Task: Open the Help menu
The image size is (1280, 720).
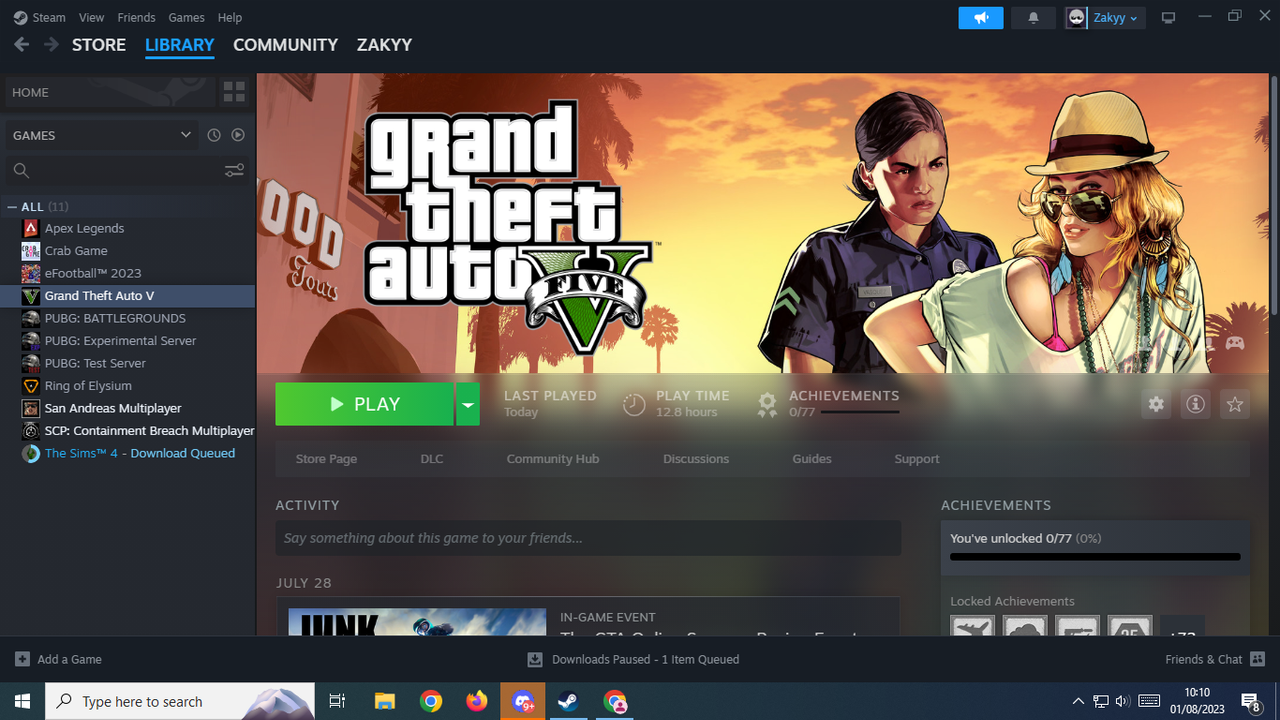Action: [230, 18]
